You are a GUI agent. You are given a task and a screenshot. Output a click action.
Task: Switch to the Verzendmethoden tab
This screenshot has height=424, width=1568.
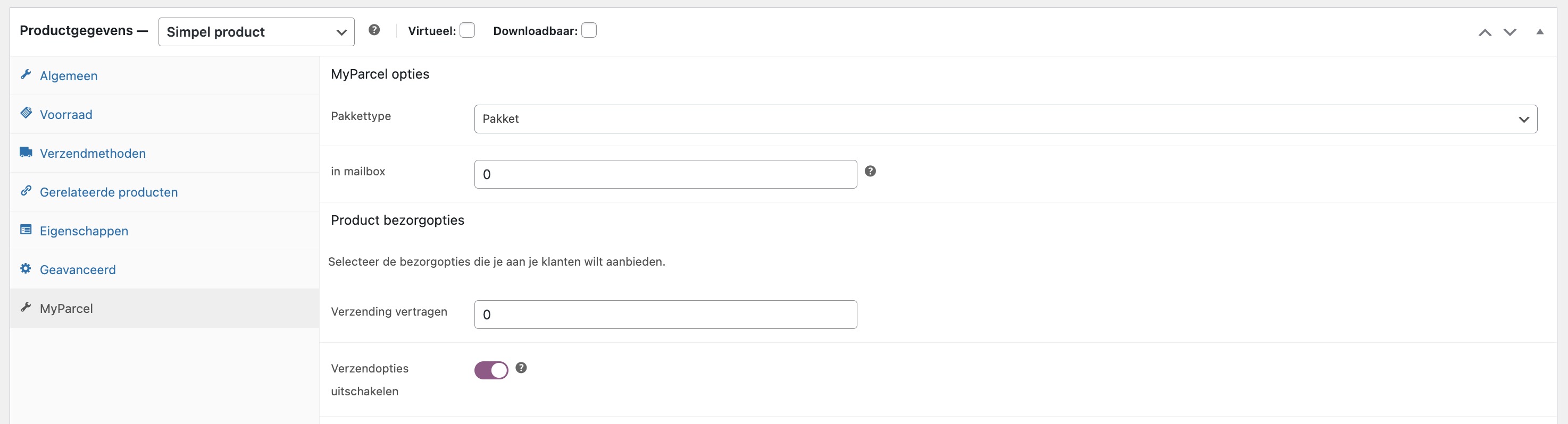pos(93,152)
